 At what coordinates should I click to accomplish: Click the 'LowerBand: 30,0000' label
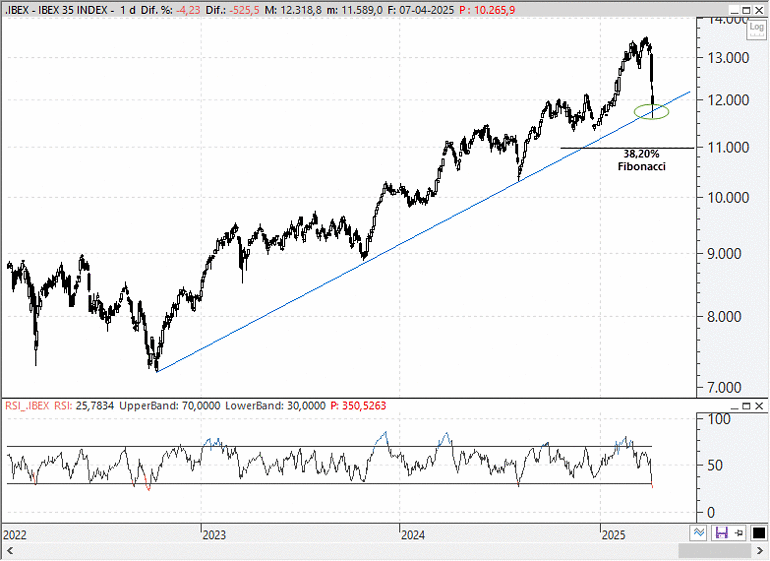click(x=275, y=406)
